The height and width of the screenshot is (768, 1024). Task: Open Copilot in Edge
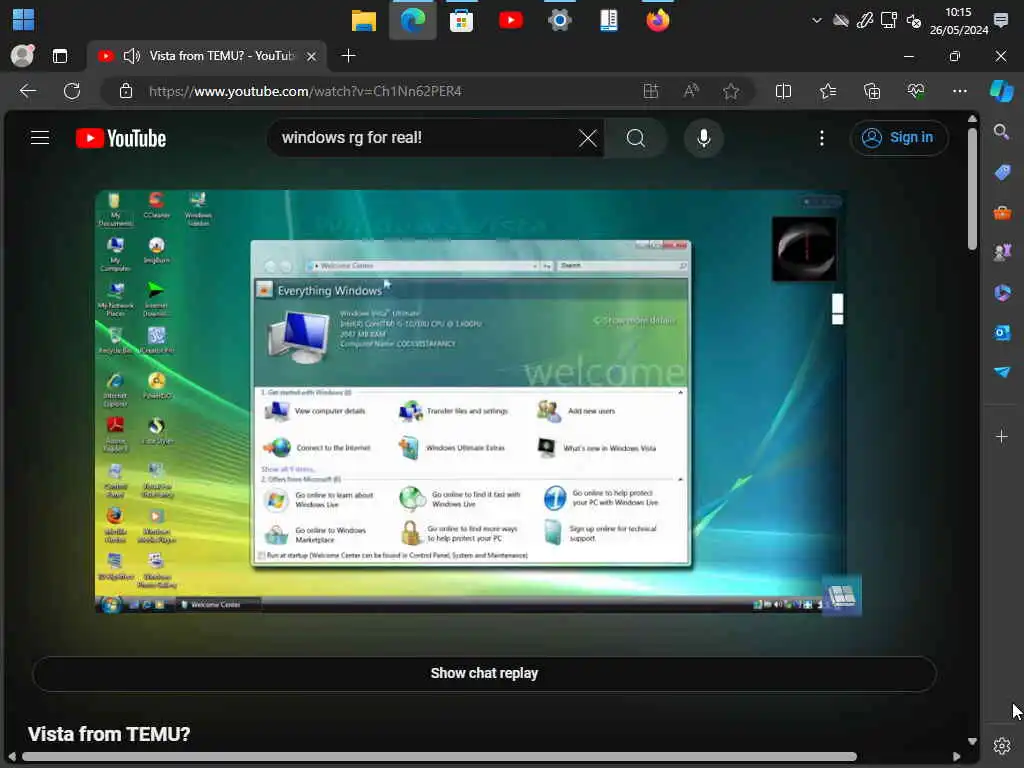(1001, 91)
